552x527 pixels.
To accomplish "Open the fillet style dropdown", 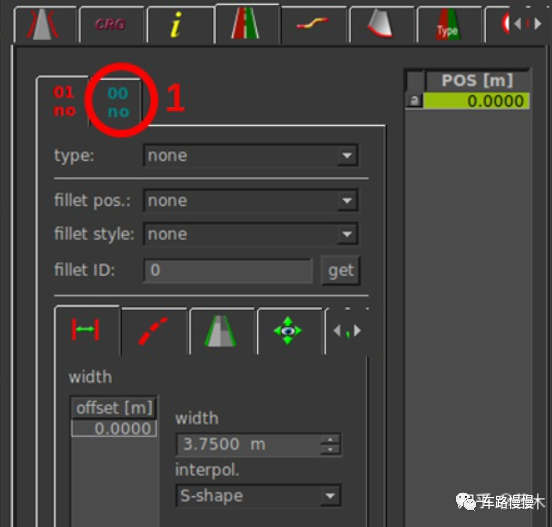I will [x=251, y=234].
